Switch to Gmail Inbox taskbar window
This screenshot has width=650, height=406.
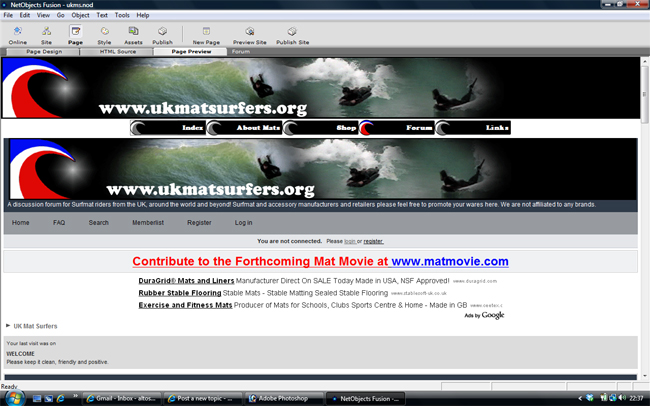[x=122, y=399]
